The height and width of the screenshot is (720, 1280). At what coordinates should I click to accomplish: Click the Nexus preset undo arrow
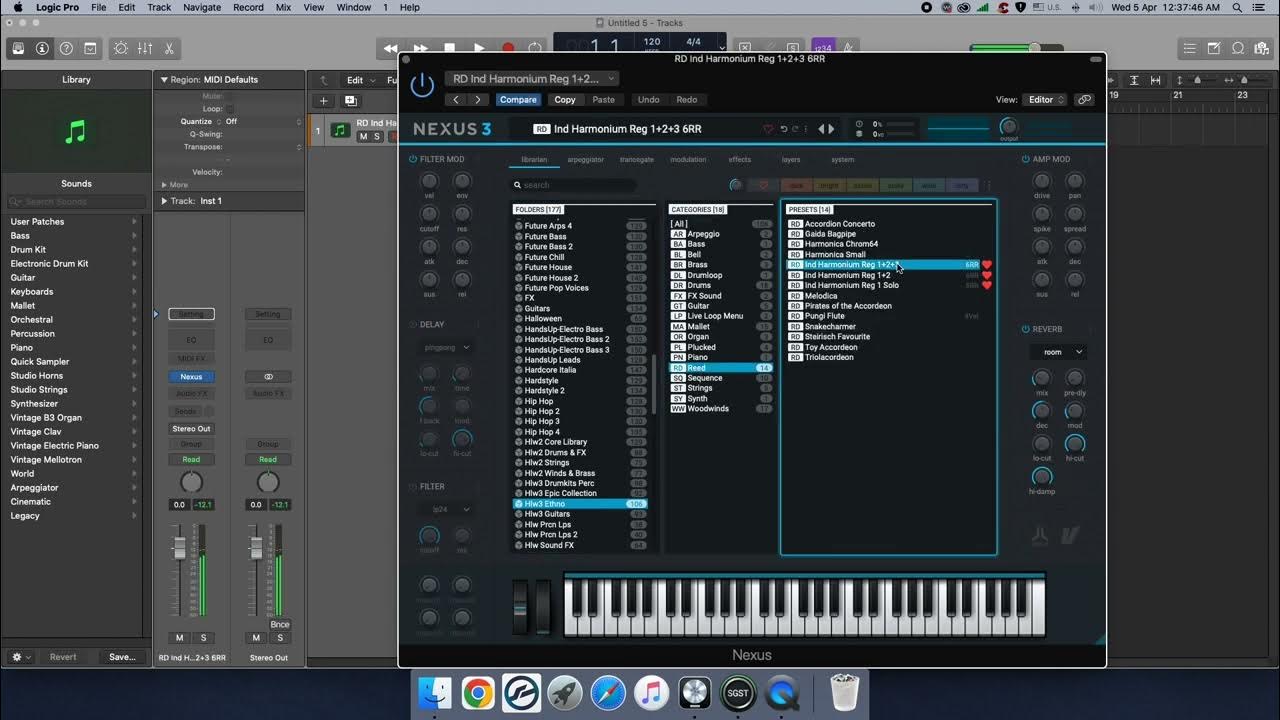(x=783, y=129)
